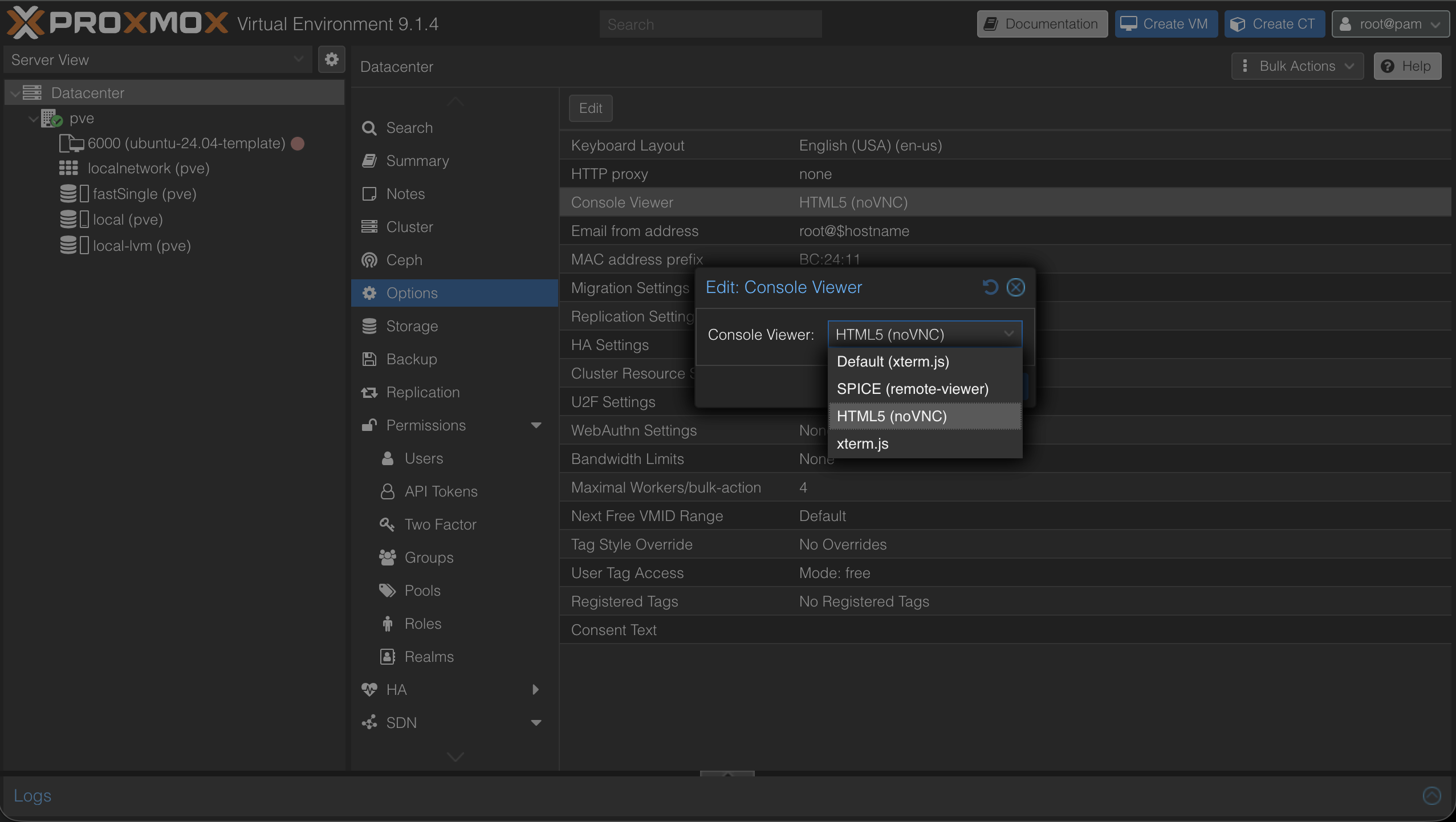Select the Backup icon in Datacenter menu
Image resolution: width=1456 pixels, height=822 pixels.
[x=369, y=359]
